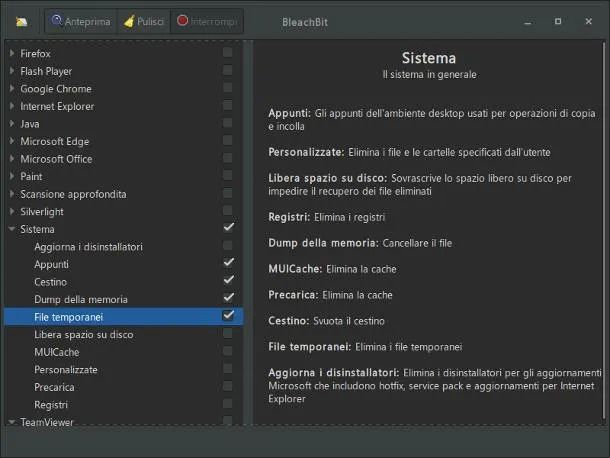
Task: Enable the Microsoft Office checkbox
Action: (x=228, y=158)
